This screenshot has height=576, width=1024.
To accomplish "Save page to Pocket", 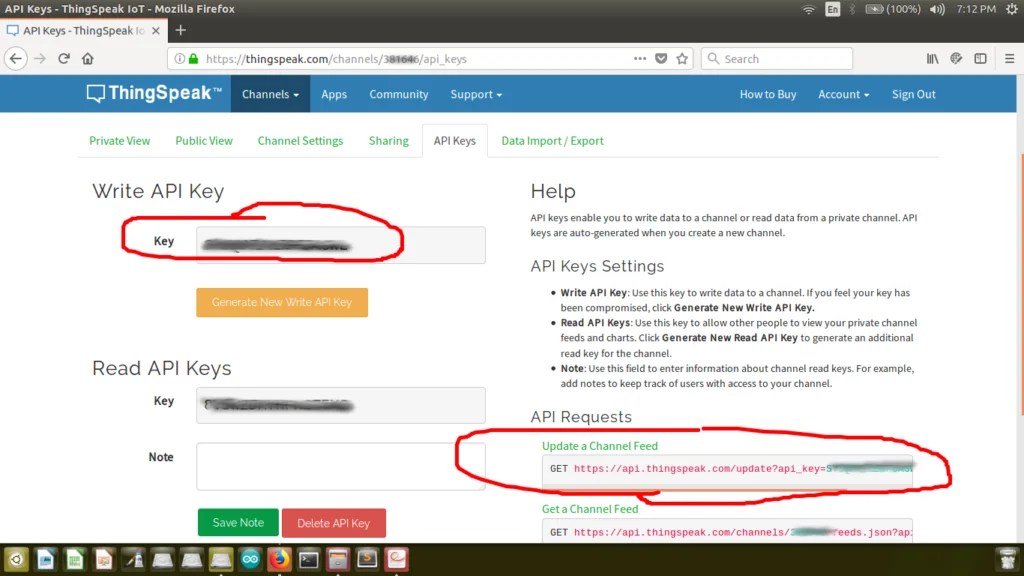I will 661,59.
